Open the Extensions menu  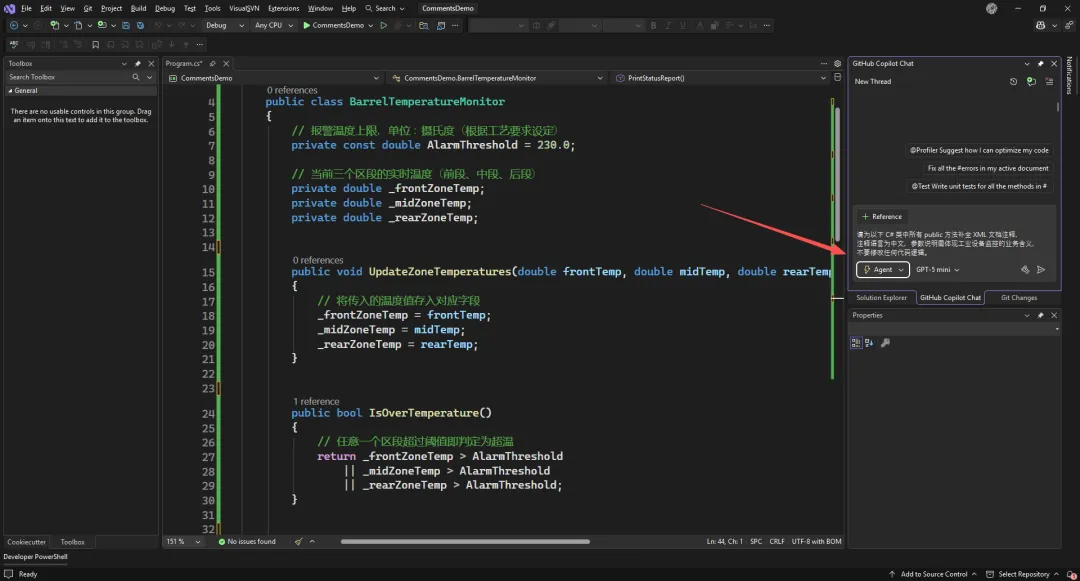coord(283,8)
